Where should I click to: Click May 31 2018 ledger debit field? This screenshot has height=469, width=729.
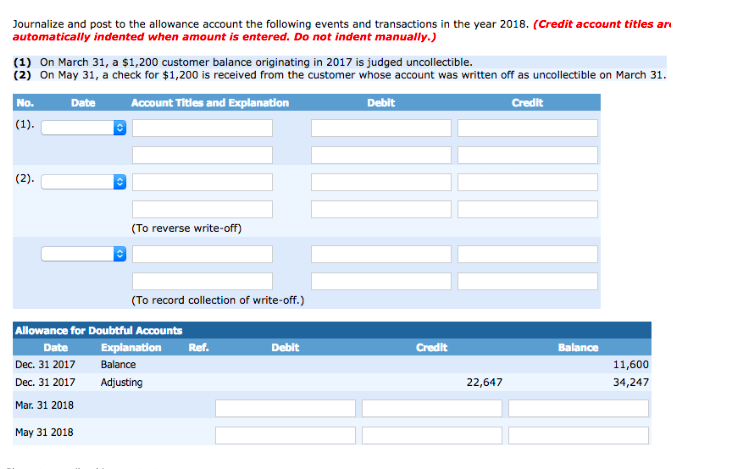285,436
